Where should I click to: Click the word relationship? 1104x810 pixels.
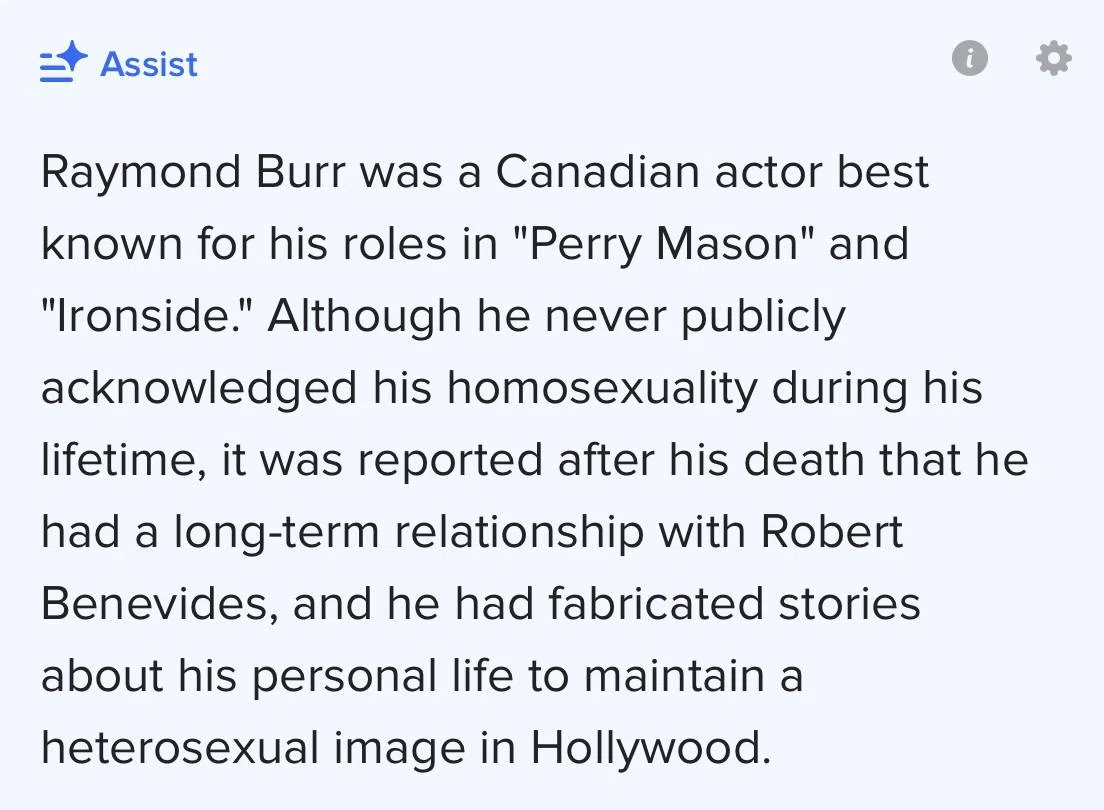[520, 532]
